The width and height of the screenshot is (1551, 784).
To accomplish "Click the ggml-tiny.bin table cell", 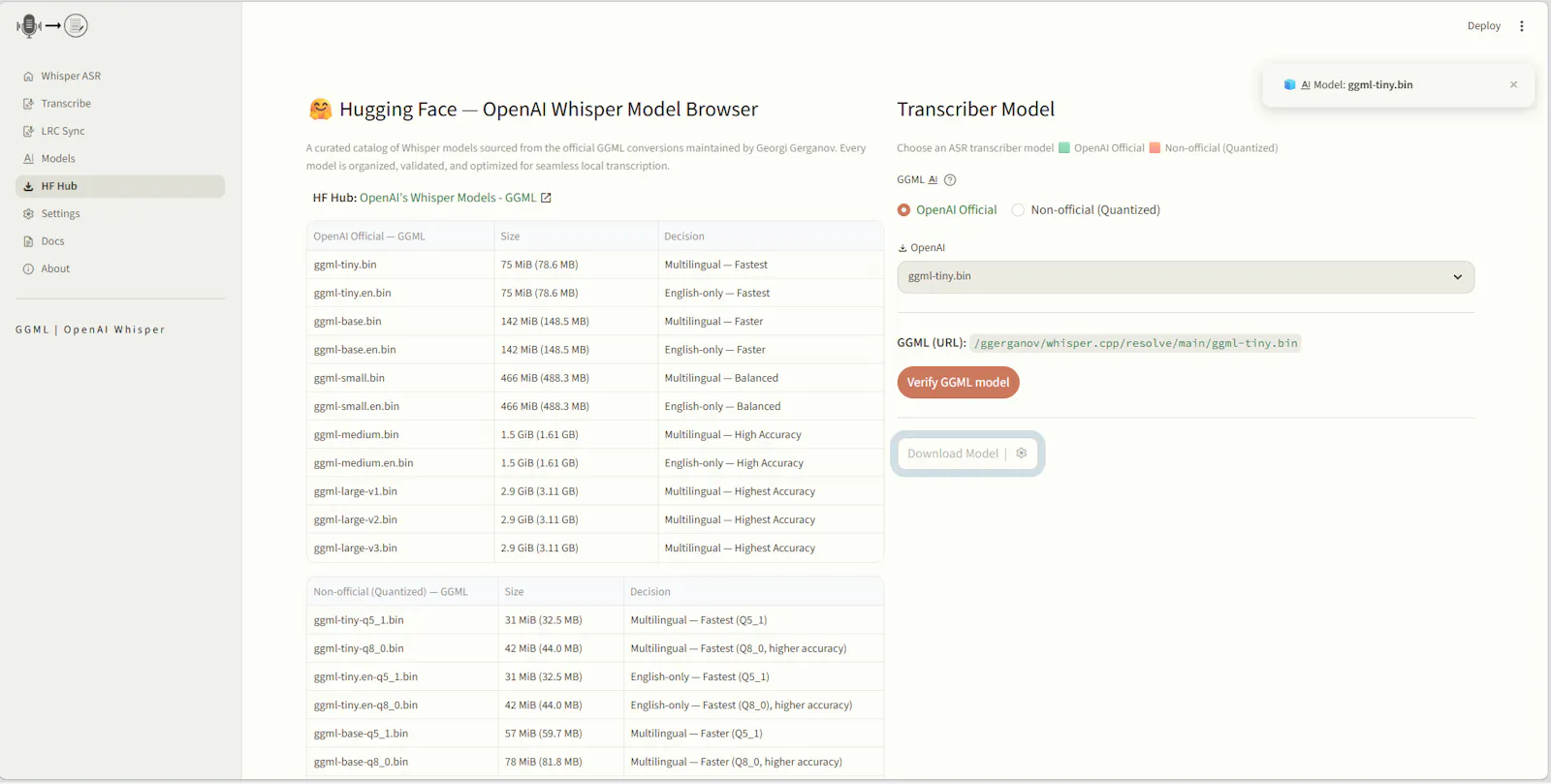I will pyautogui.click(x=399, y=265).
